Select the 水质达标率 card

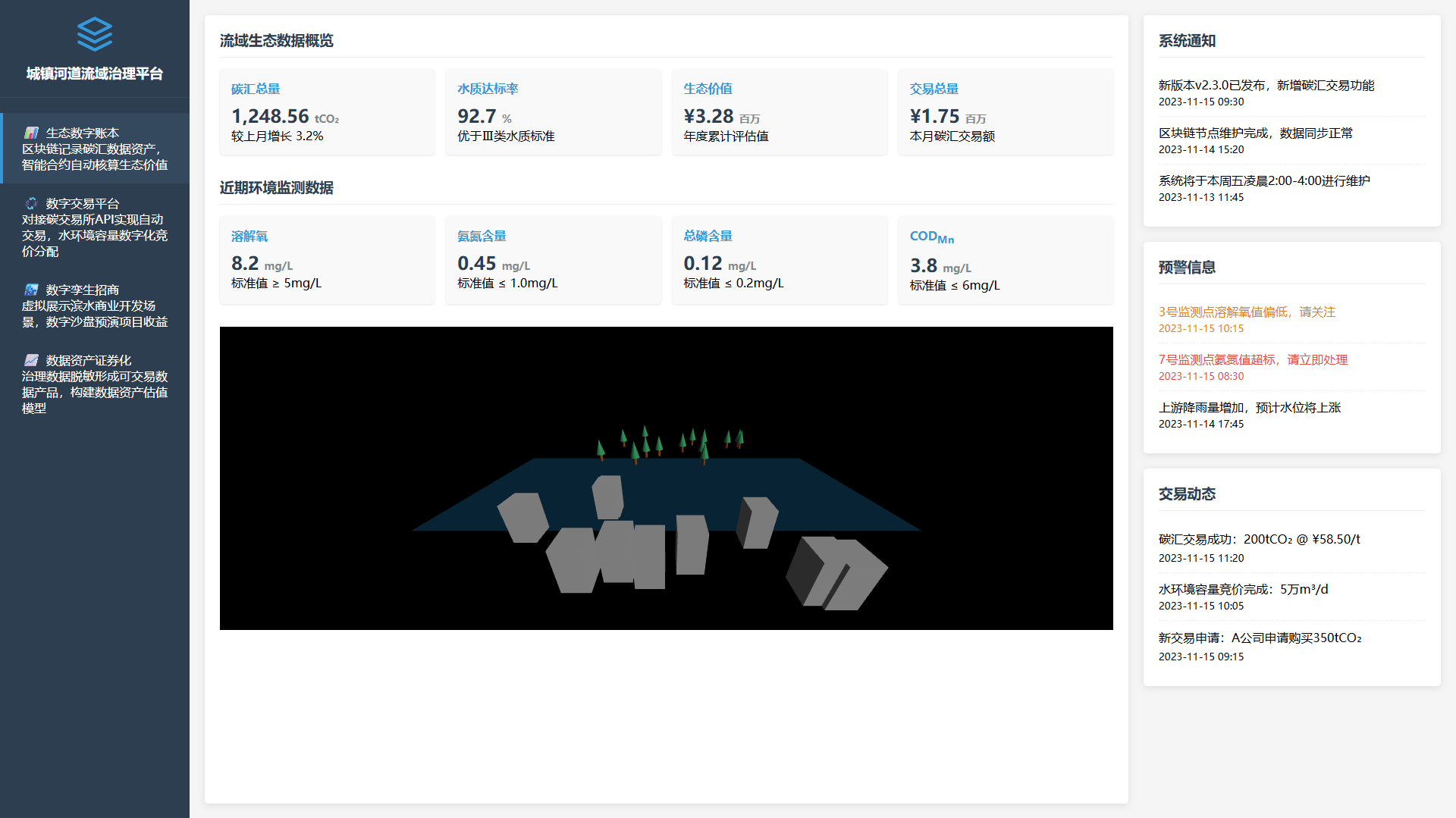click(553, 112)
